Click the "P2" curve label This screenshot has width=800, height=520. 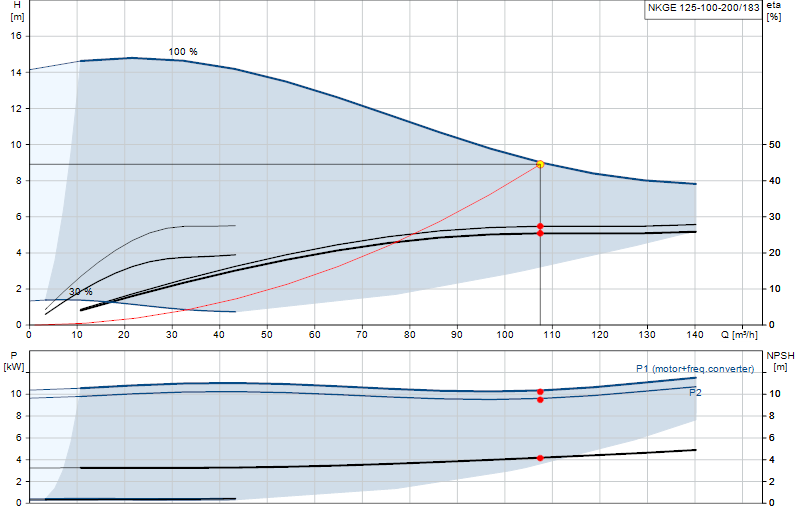click(695, 392)
